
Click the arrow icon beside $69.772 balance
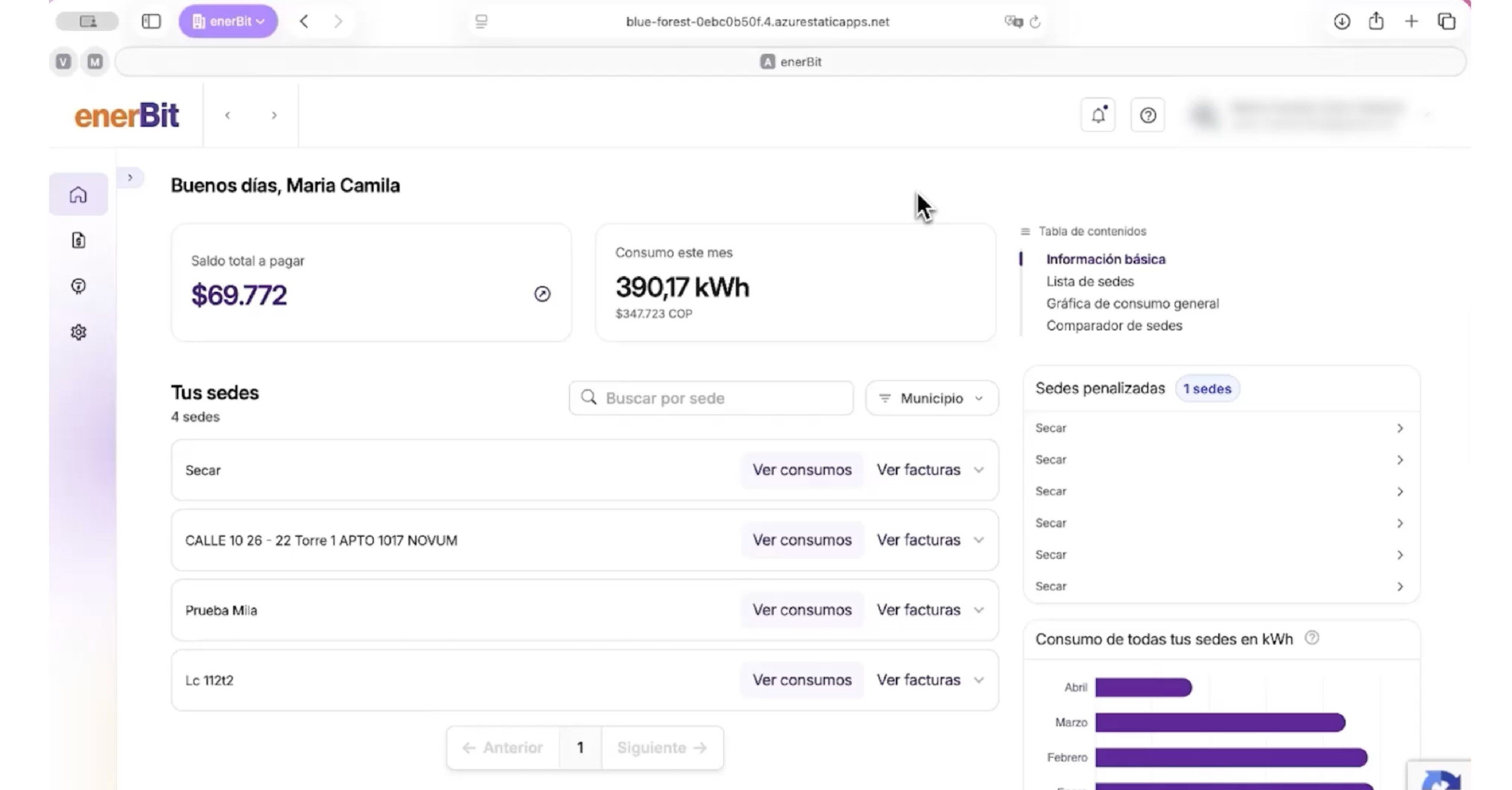542,294
